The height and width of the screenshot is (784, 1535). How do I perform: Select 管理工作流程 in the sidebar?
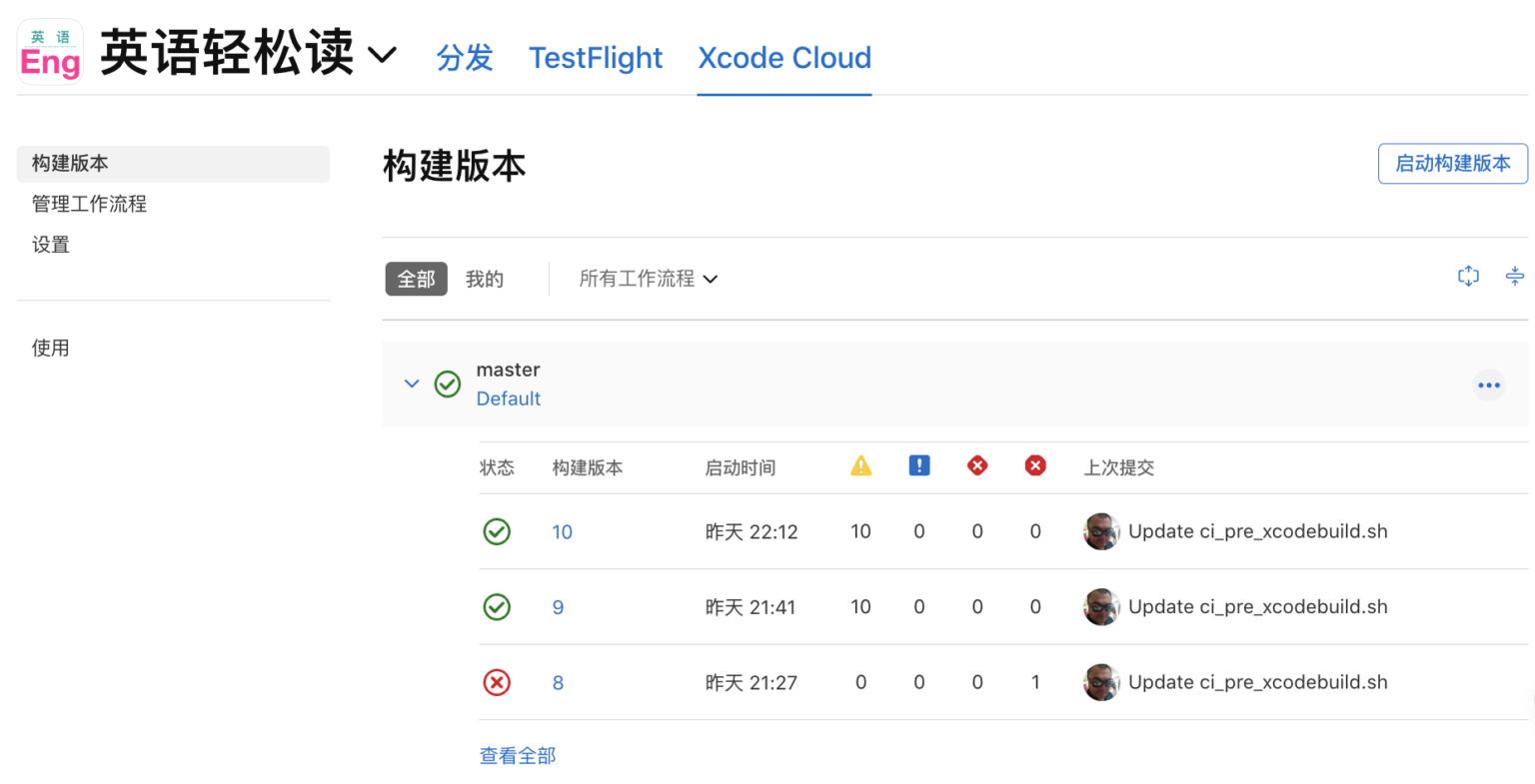tap(89, 204)
